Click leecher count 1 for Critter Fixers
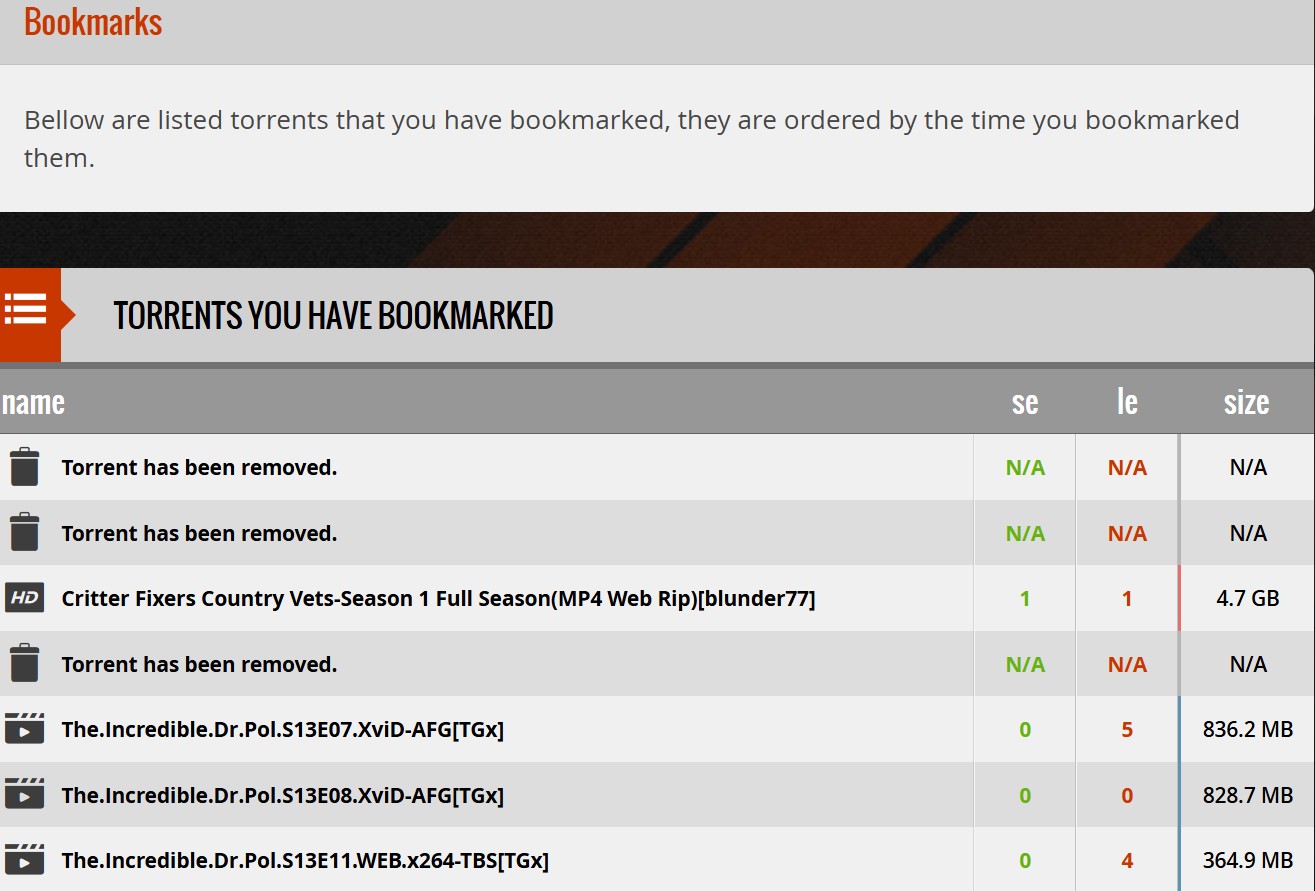Image resolution: width=1315 pixels, height=891 pixels. click(1127, 599)
